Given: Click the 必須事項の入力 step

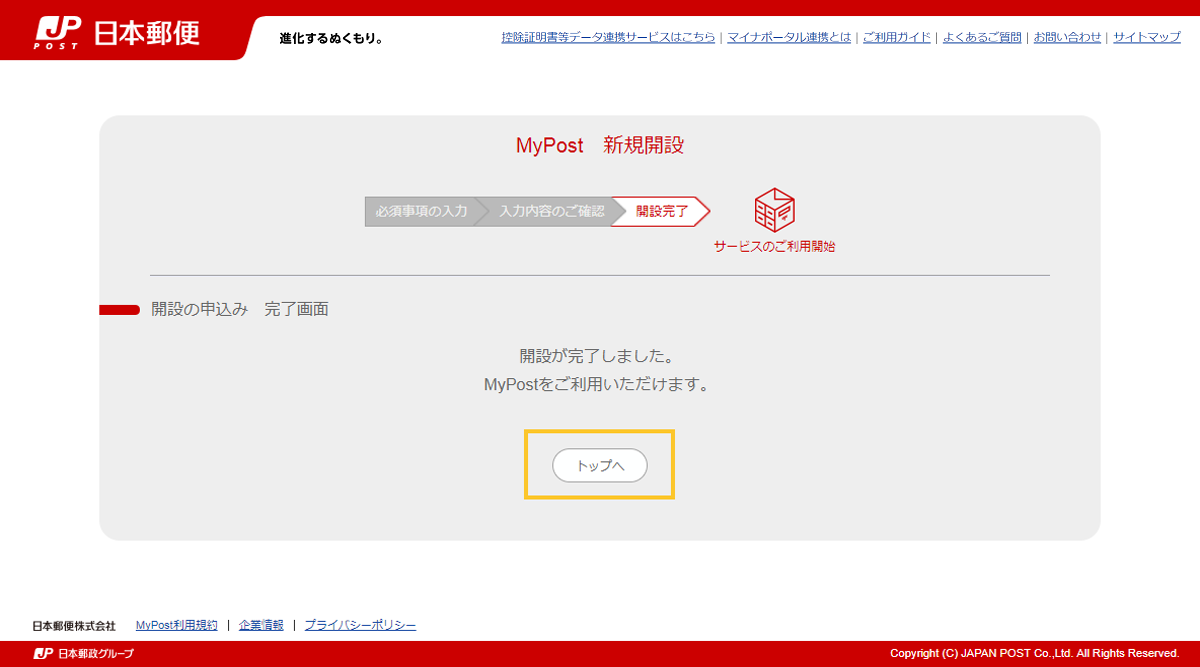Looking at the screenshot, I should click(x=421, y=212).
